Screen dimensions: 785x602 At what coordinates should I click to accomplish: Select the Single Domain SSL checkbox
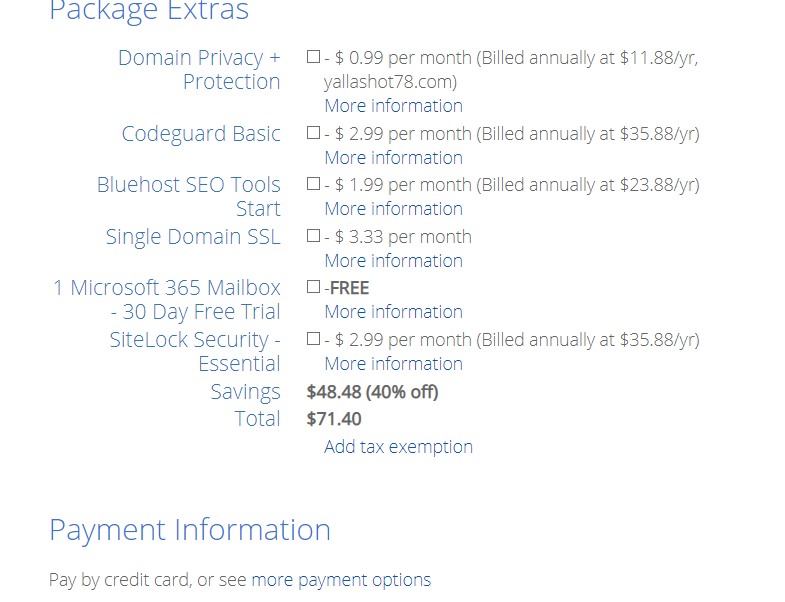(x=313, y=235)
